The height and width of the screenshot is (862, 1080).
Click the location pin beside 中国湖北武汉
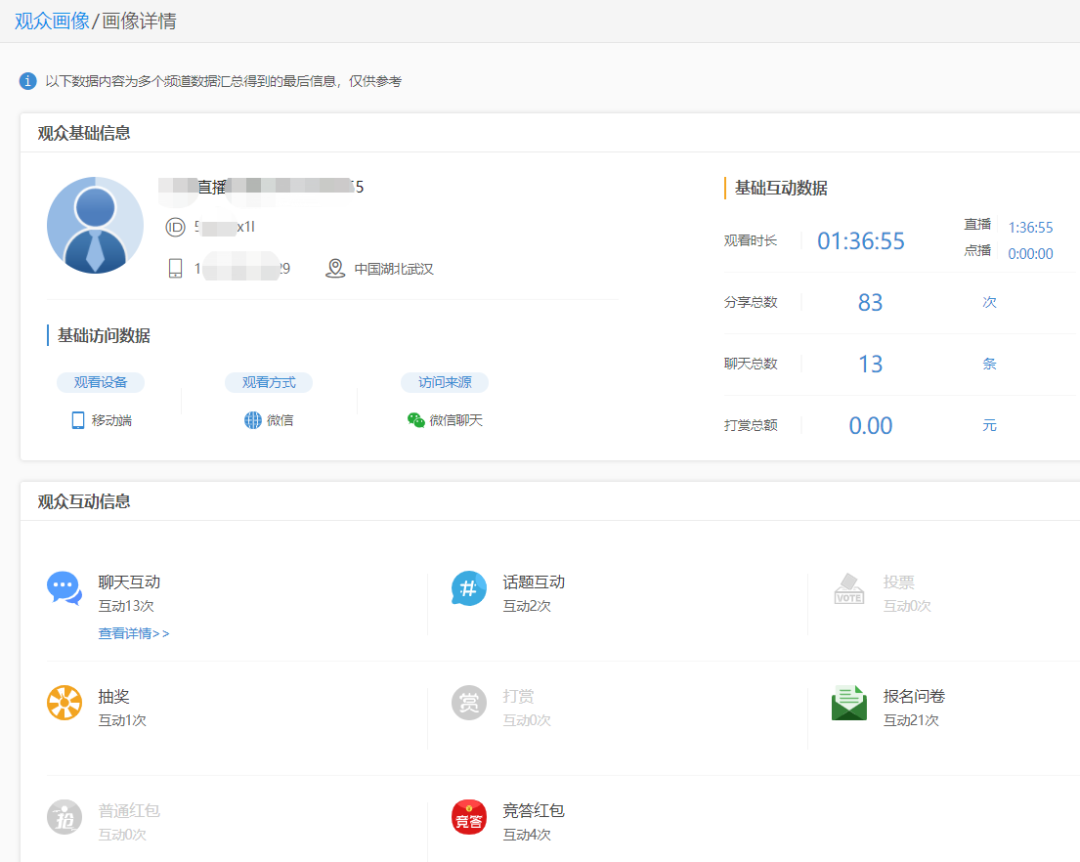(335, 268)
